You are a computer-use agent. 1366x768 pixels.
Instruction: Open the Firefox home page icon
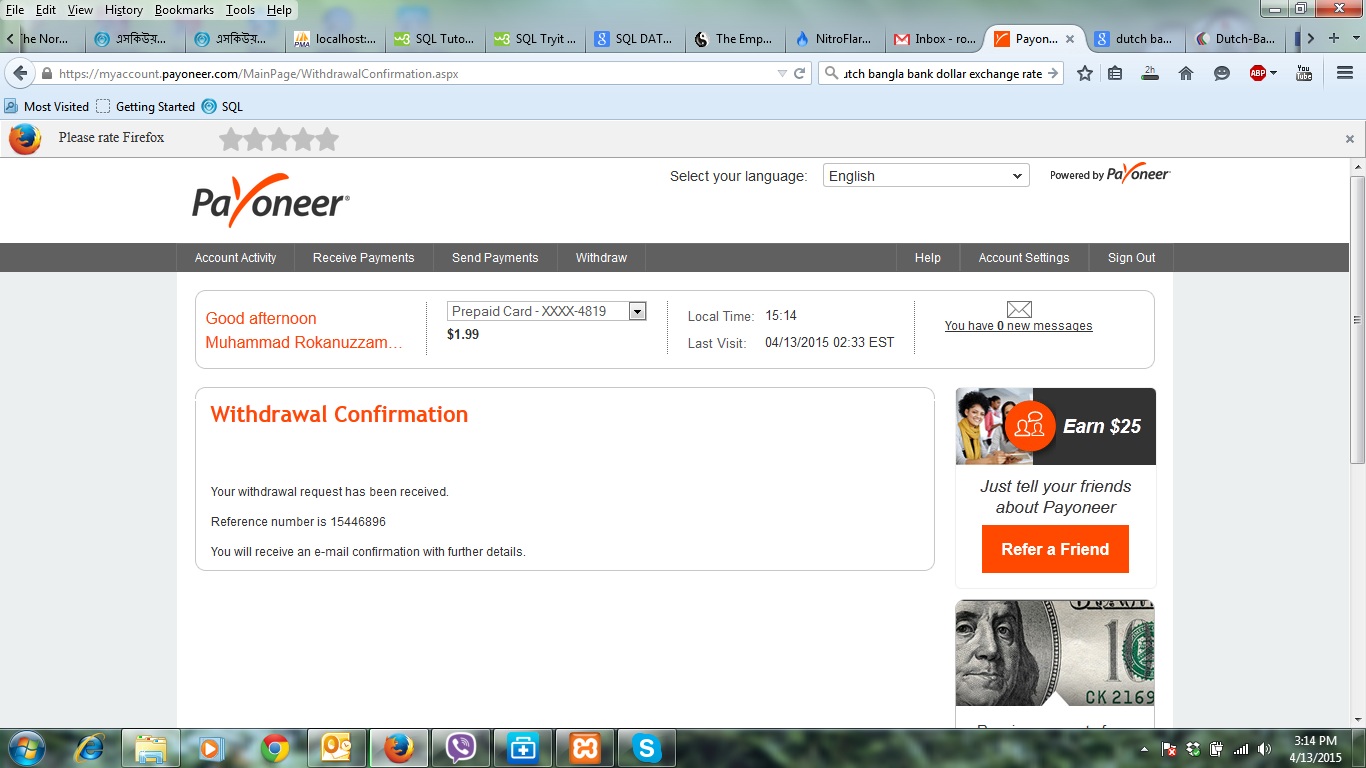(1186, 73)
